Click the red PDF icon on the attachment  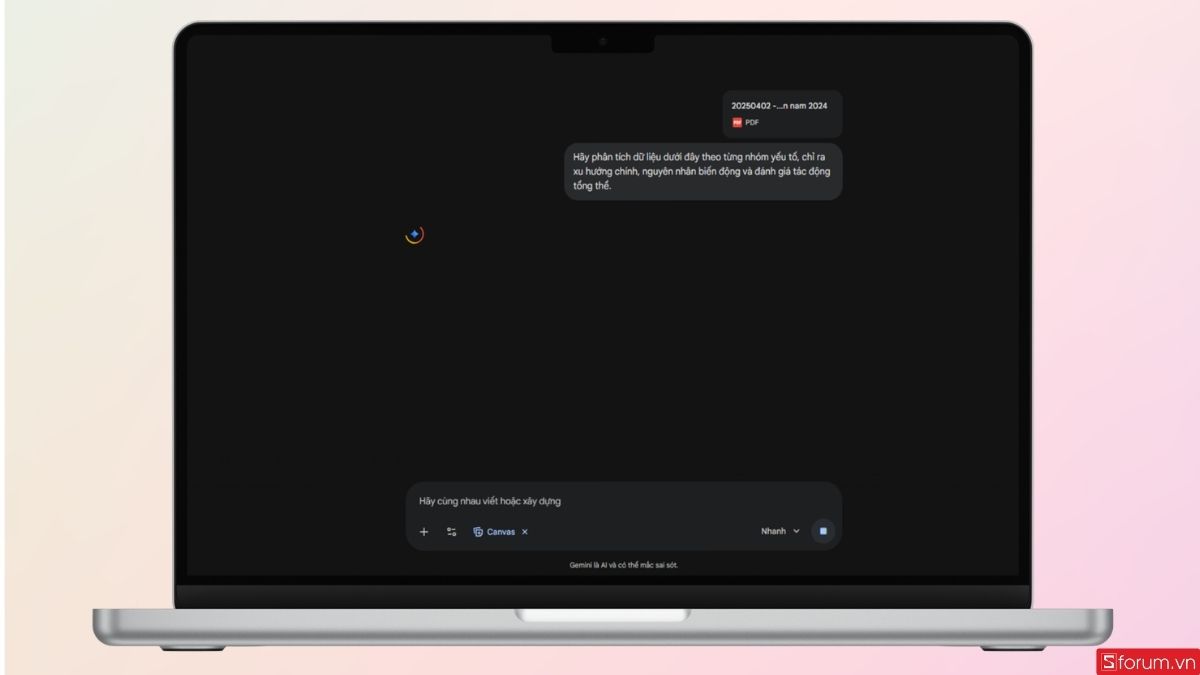pyautogui.click(x=737, y=122)
